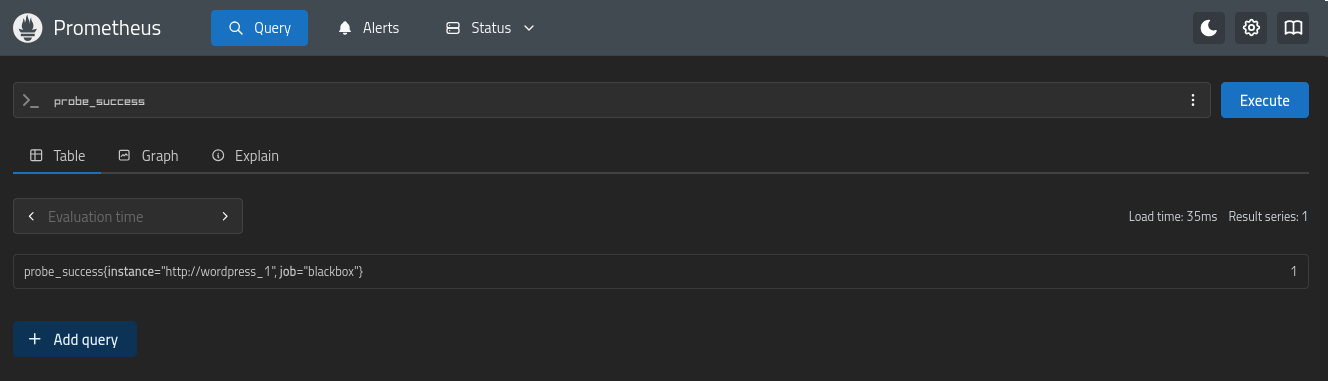Step evaluation time backward
The width and height of the screenshot is (1328, 381).
[x=31, y=216]
